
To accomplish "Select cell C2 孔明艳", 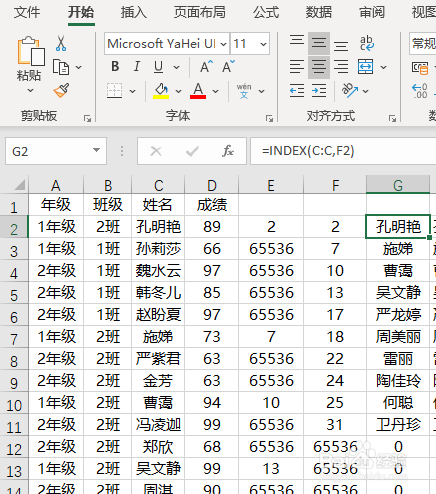I will 158,227.
